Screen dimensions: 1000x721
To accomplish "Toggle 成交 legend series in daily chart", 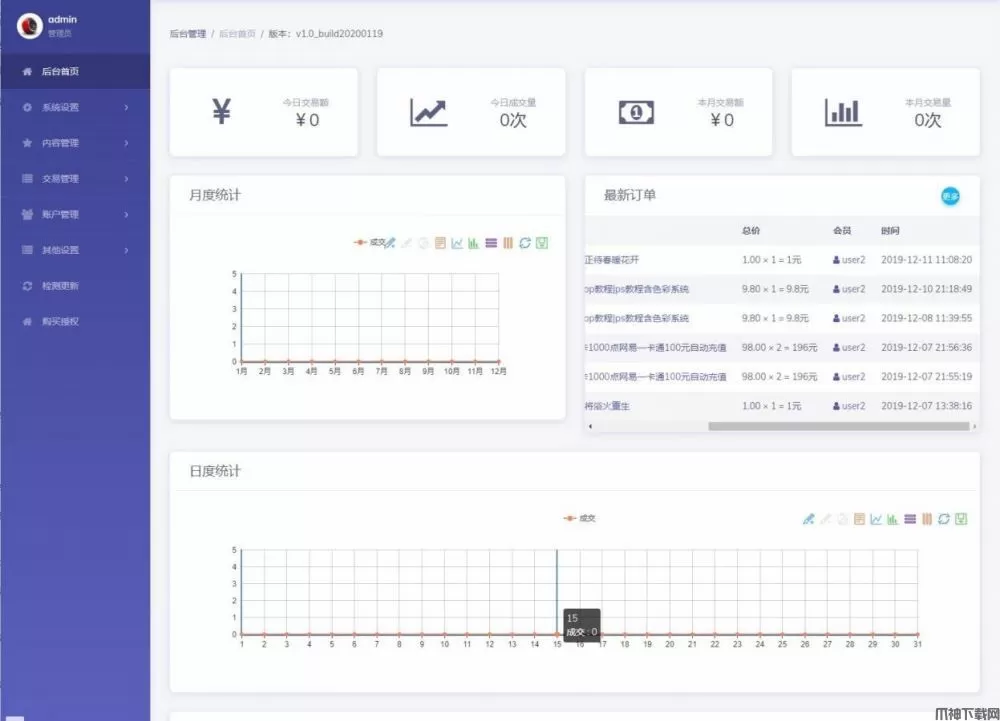I will pos(579,518).
